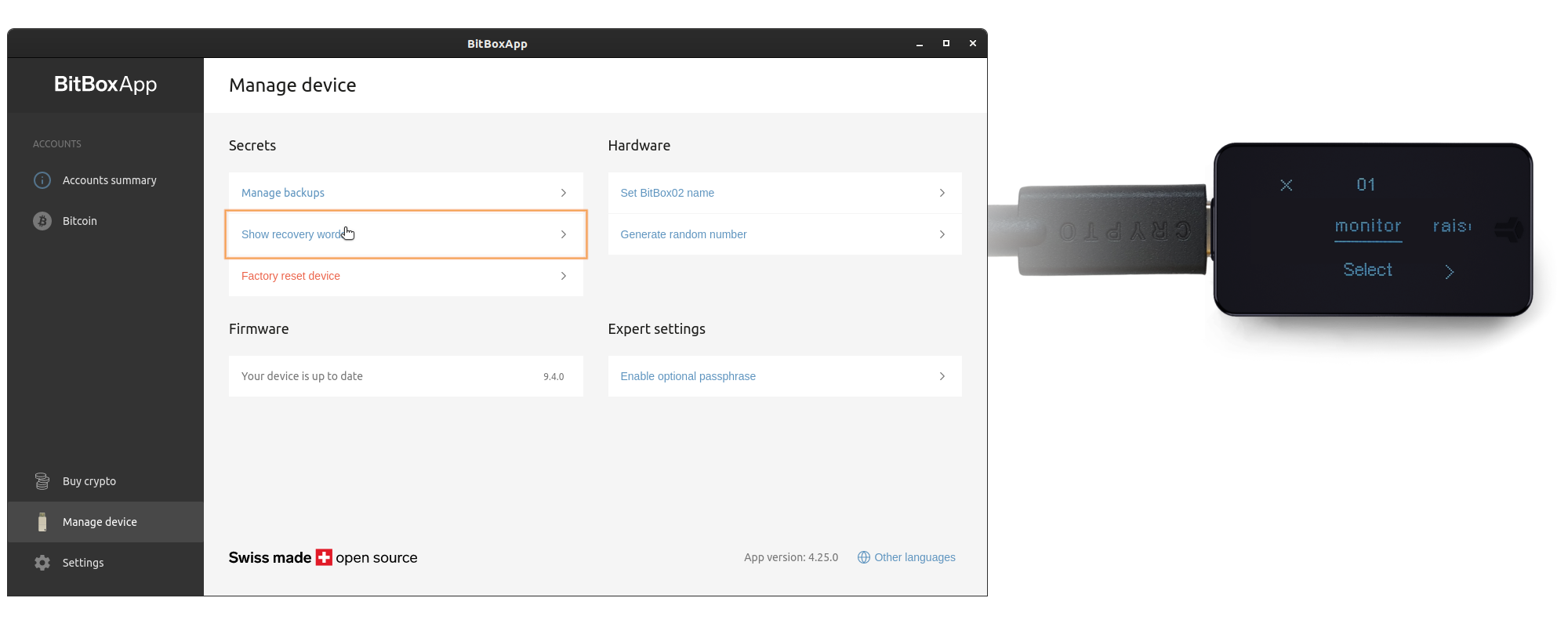Tap the next arrow on BitBox02 screen
Screen dimensions: 1568x627
pos(1450,272)
